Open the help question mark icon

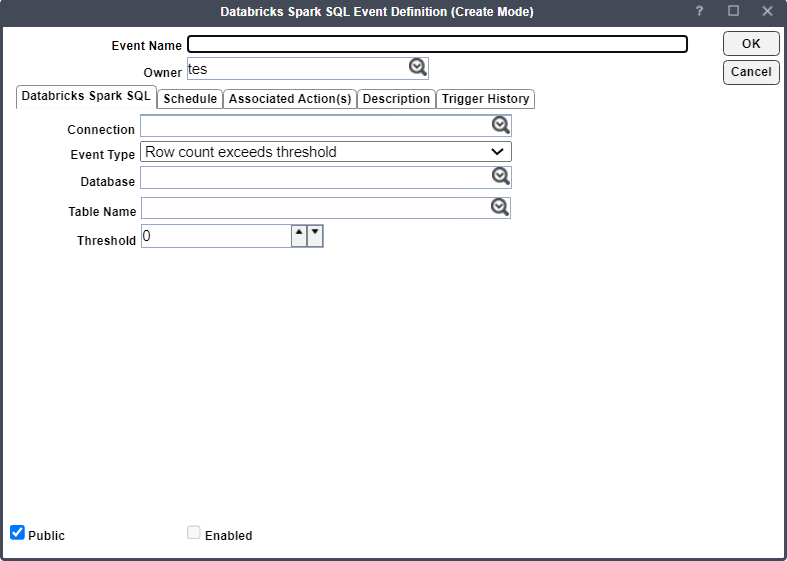699,11
